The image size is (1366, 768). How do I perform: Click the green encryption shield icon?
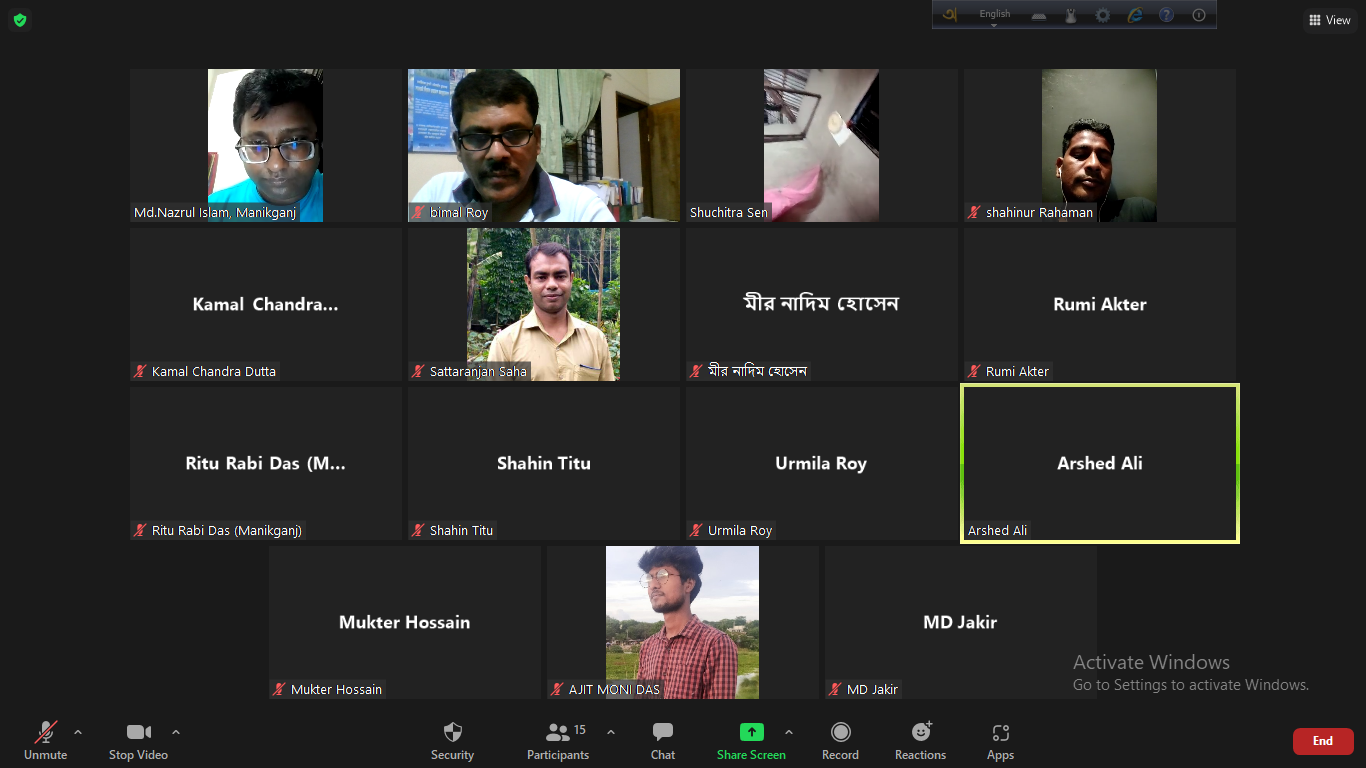tap(20, 20)
